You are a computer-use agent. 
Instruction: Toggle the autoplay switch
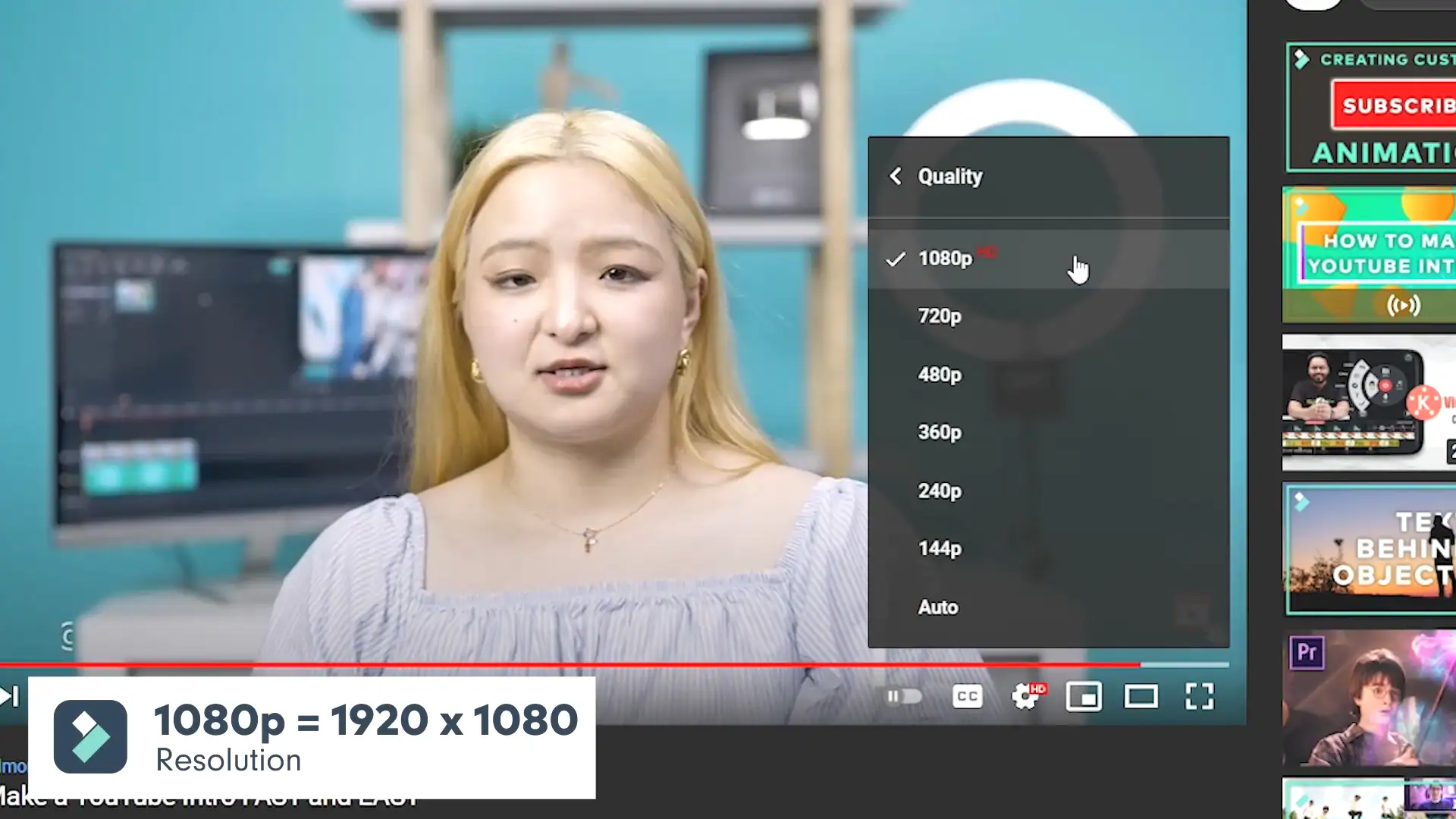click(904, 696)
